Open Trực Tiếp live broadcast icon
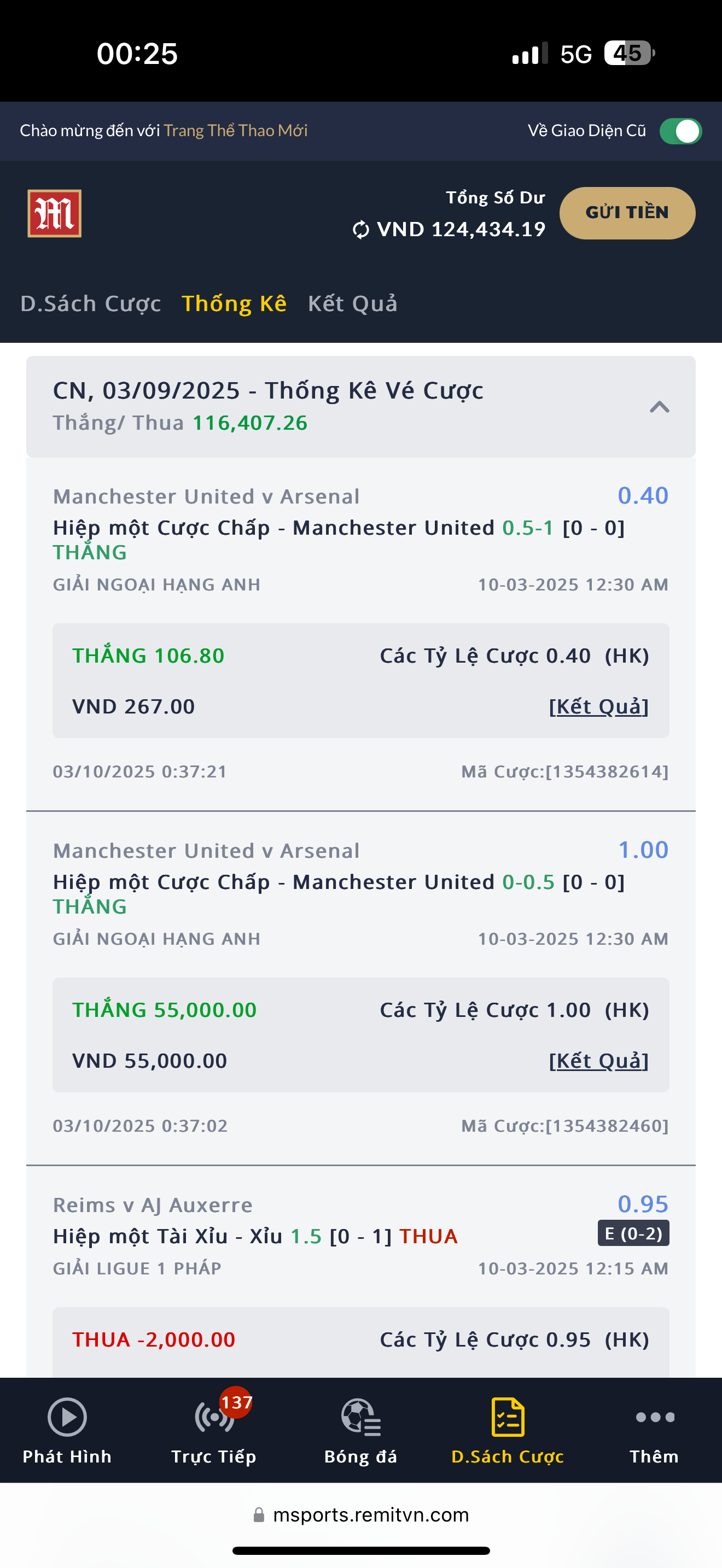This screenshot has width=722, height=1568. pos(214,1417)
